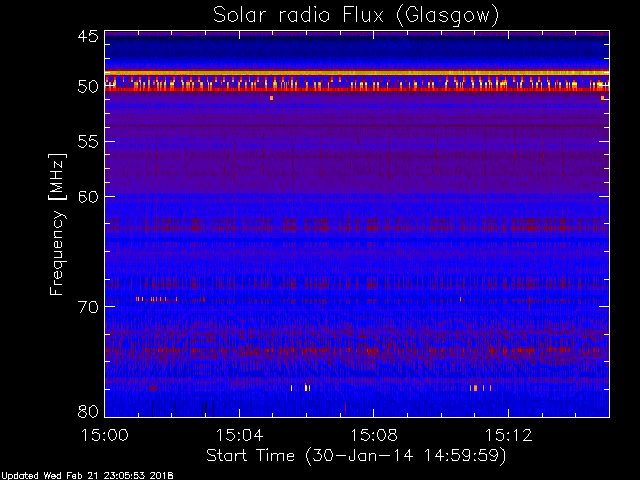Viewport: 640px width, 480px height.
Task: Click the 'Start Time (30-Jan-14 14:59:59)' label
Action: pyautogui.click(x=356, y=455)
